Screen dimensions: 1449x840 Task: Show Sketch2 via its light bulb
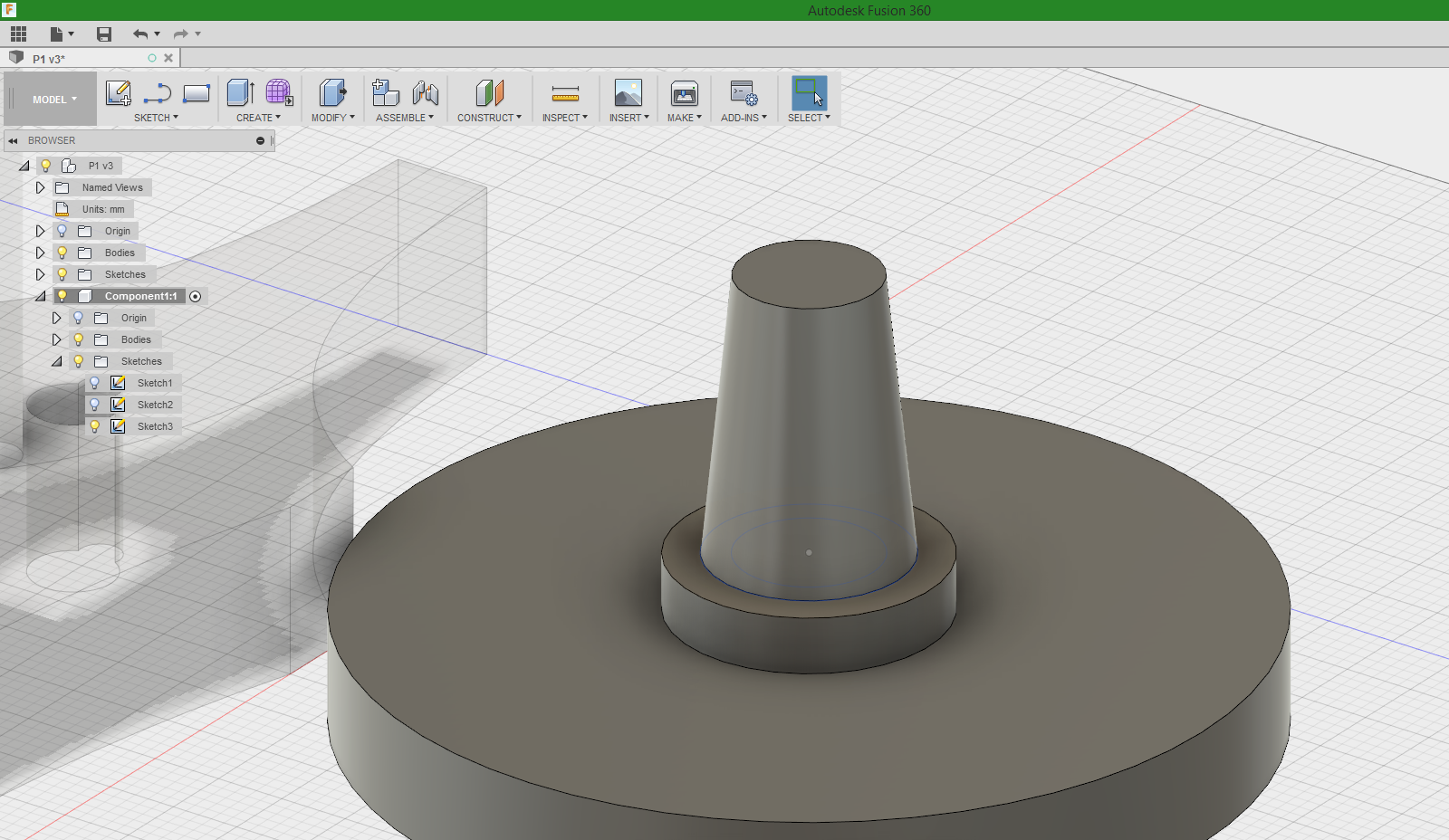[94, 405]
